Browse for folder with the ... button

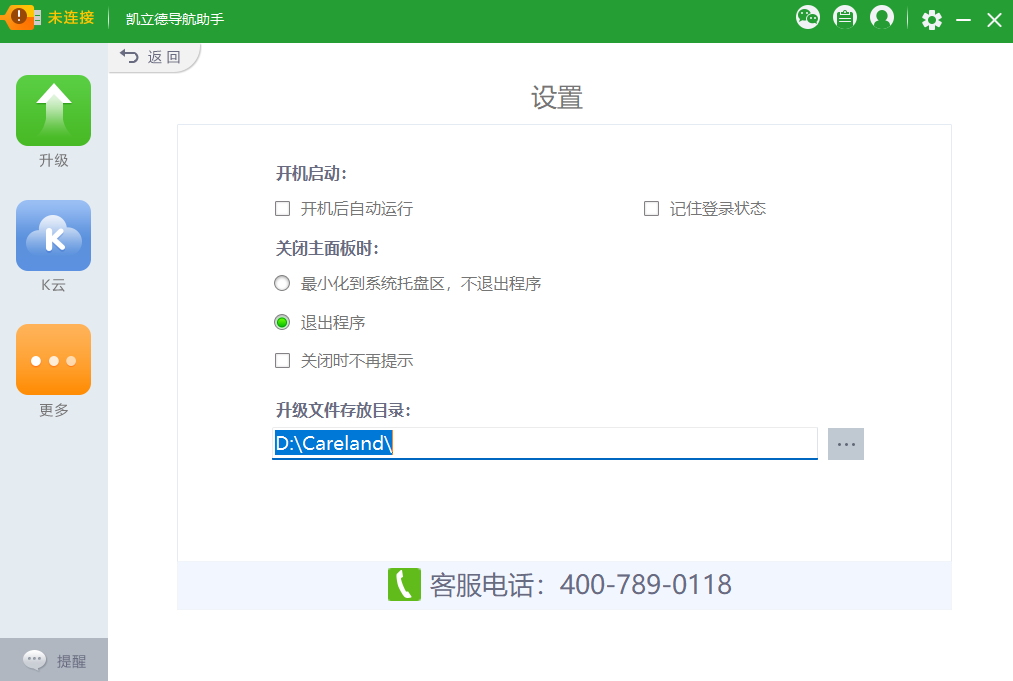846,444
